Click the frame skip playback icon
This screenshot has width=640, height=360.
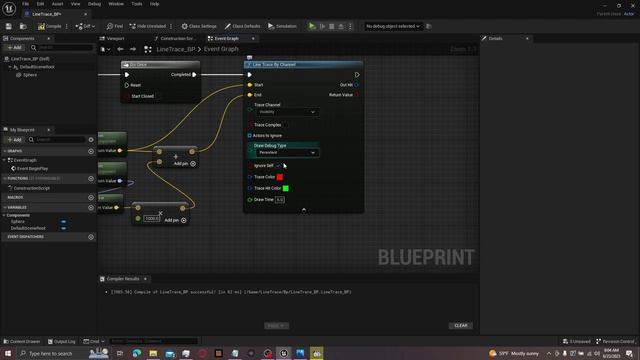coord(322,26)
